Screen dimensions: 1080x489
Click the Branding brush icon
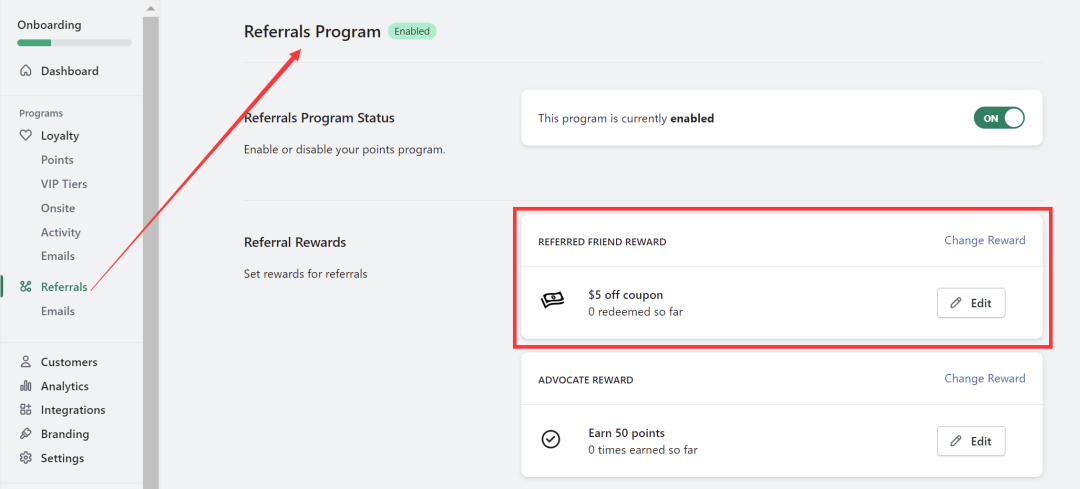[x=26, y=434]
